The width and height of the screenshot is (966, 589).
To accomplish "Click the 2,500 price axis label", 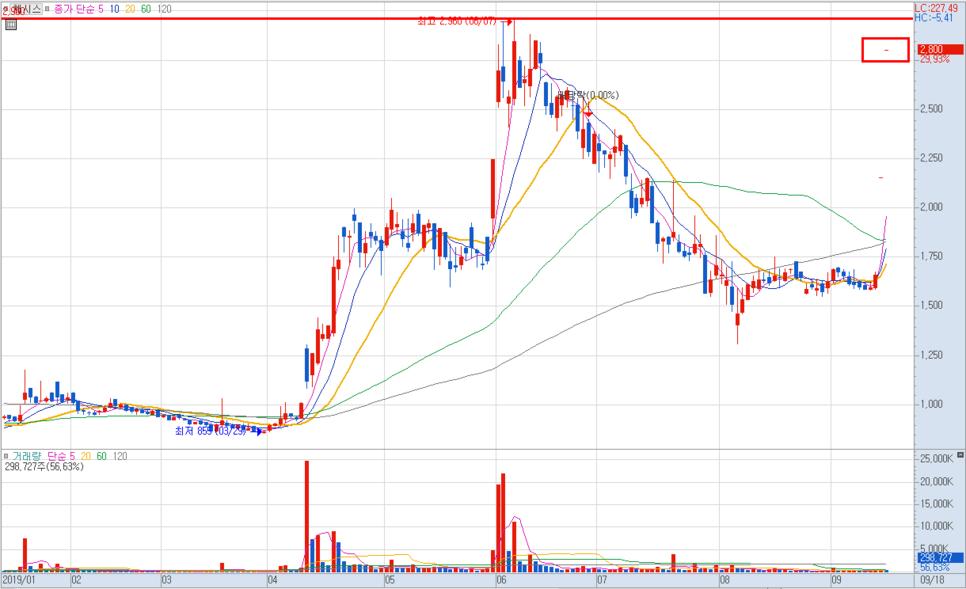I will 932,108.
